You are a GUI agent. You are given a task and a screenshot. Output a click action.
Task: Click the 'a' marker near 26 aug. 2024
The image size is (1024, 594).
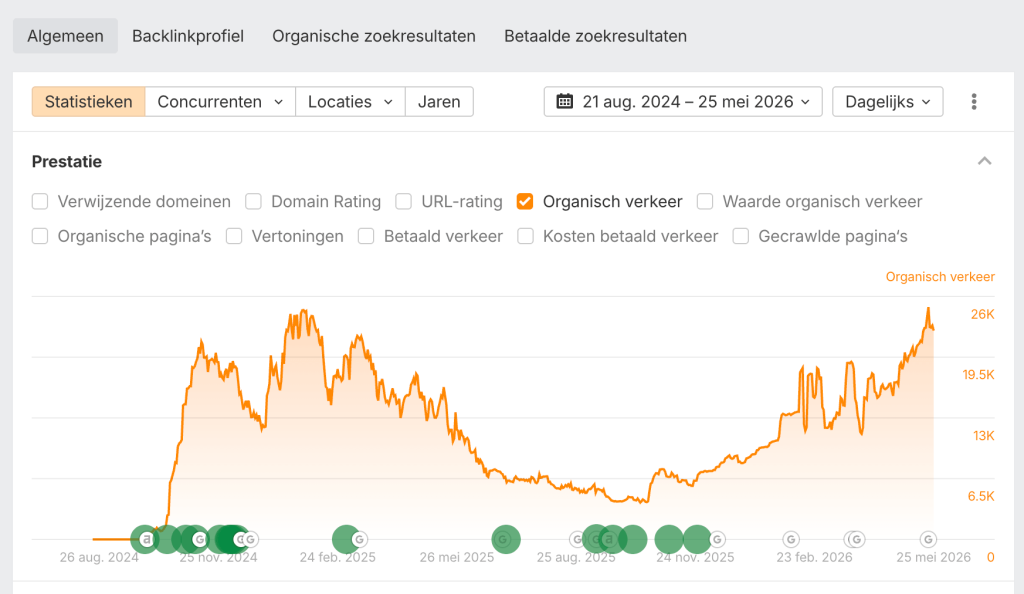147,539
